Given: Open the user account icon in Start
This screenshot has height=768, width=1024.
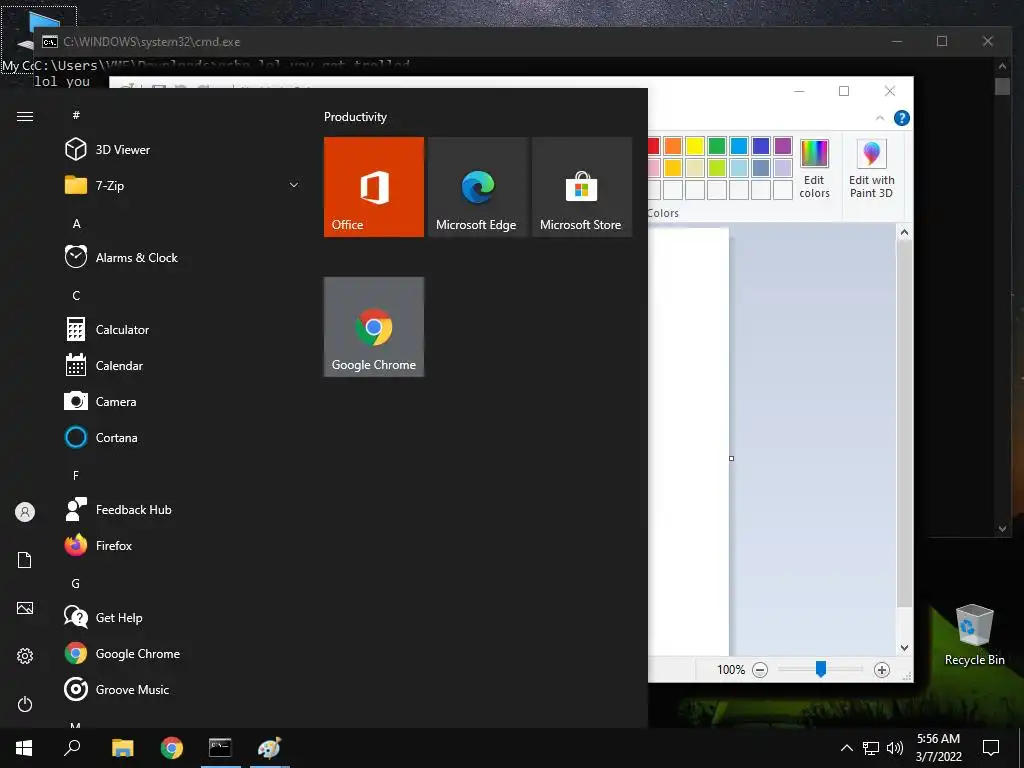Looking at the screenshot, I should [x=25, y=512].
